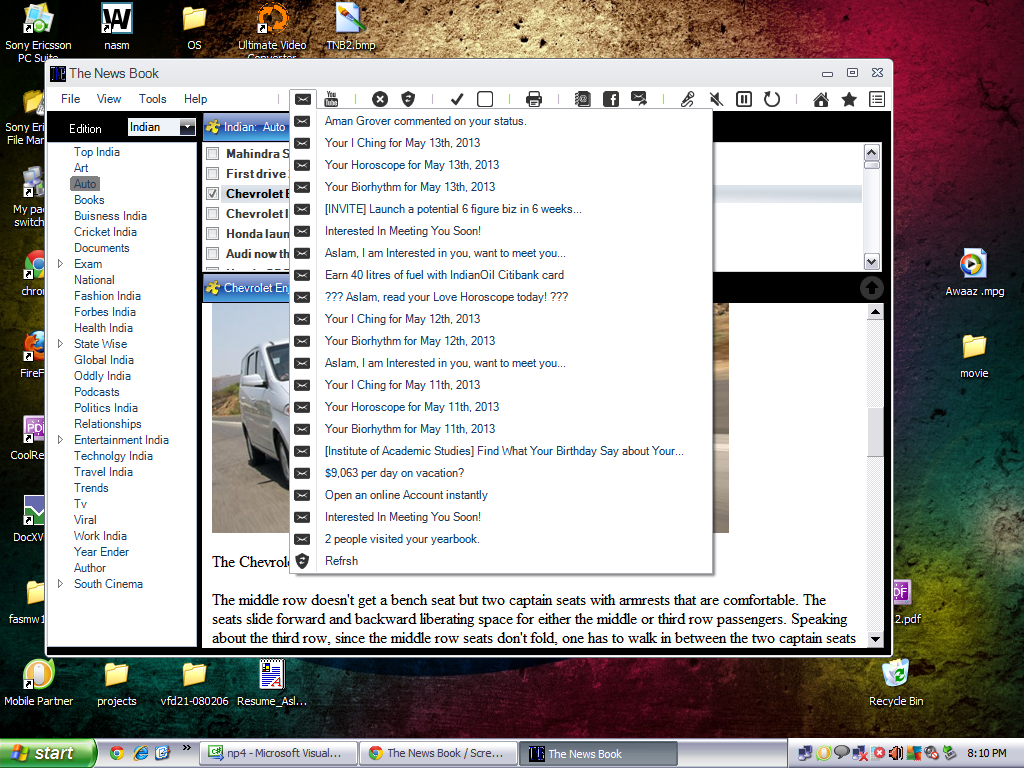Select Technlogy India category
Screen dimensions: 1024x768
click(113, 456)
